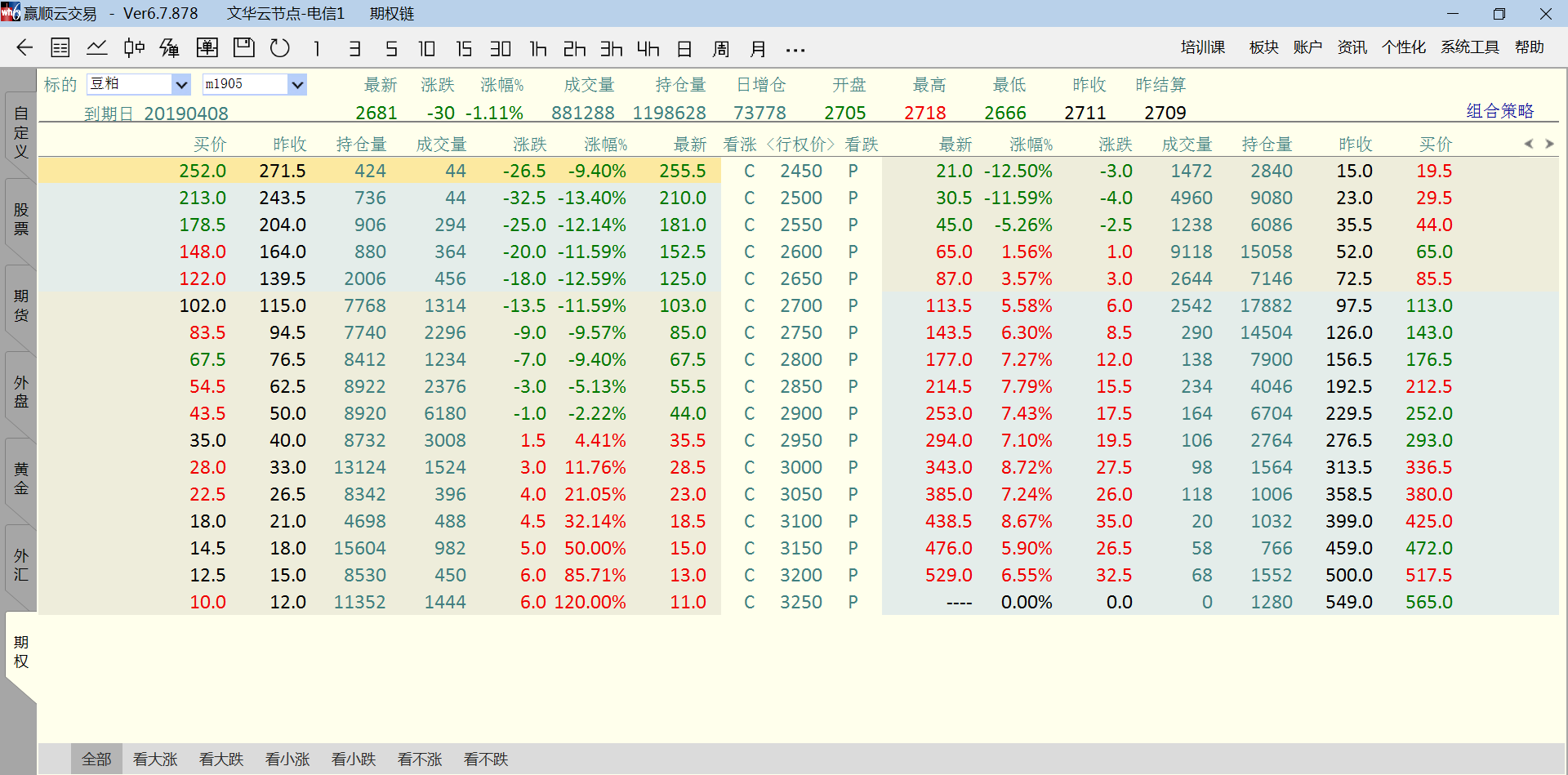Select the 15-minute period button
This screenshot has height=775, width=1568.
[464, 49]
